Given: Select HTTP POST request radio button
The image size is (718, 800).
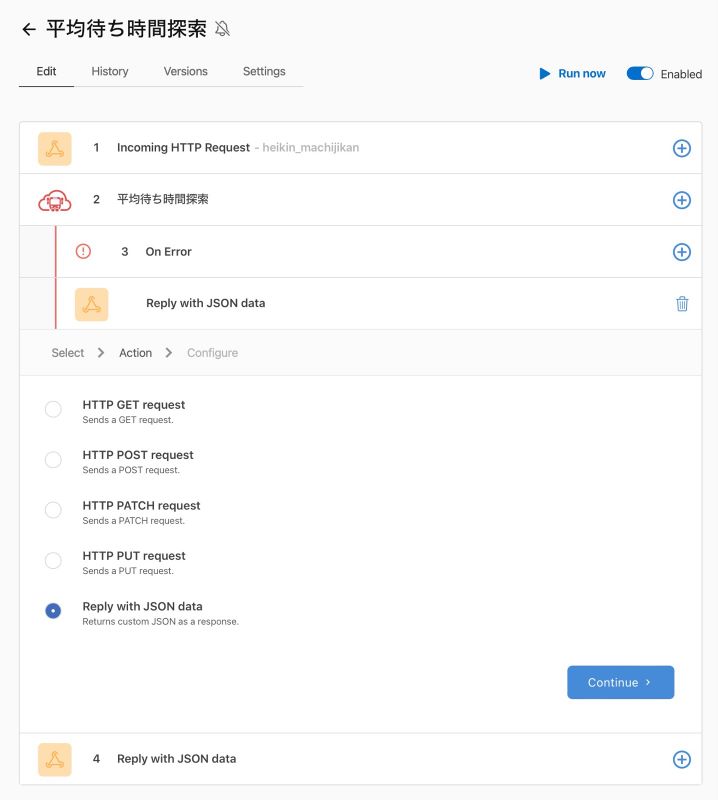Looking at the screenshot, I should 53,460.
